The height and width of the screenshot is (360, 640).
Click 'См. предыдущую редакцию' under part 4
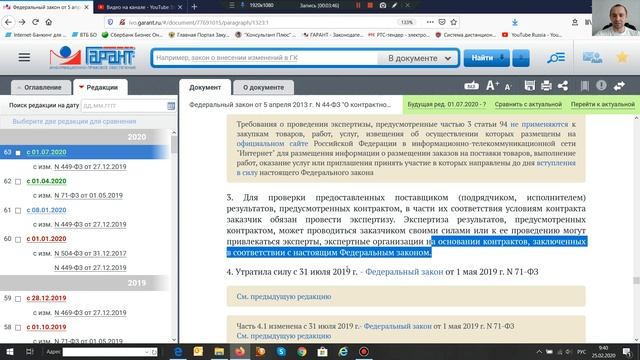[x=284, y=297]
